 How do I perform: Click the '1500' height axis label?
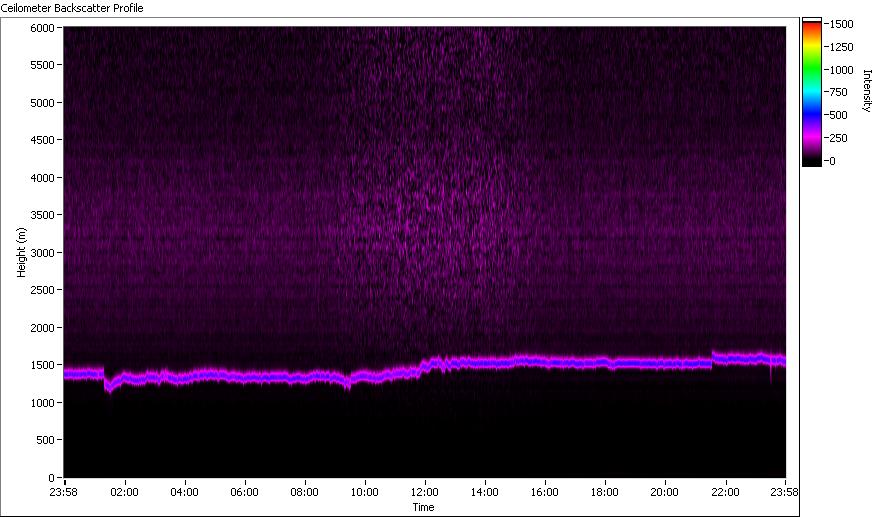tap(42, 365)
